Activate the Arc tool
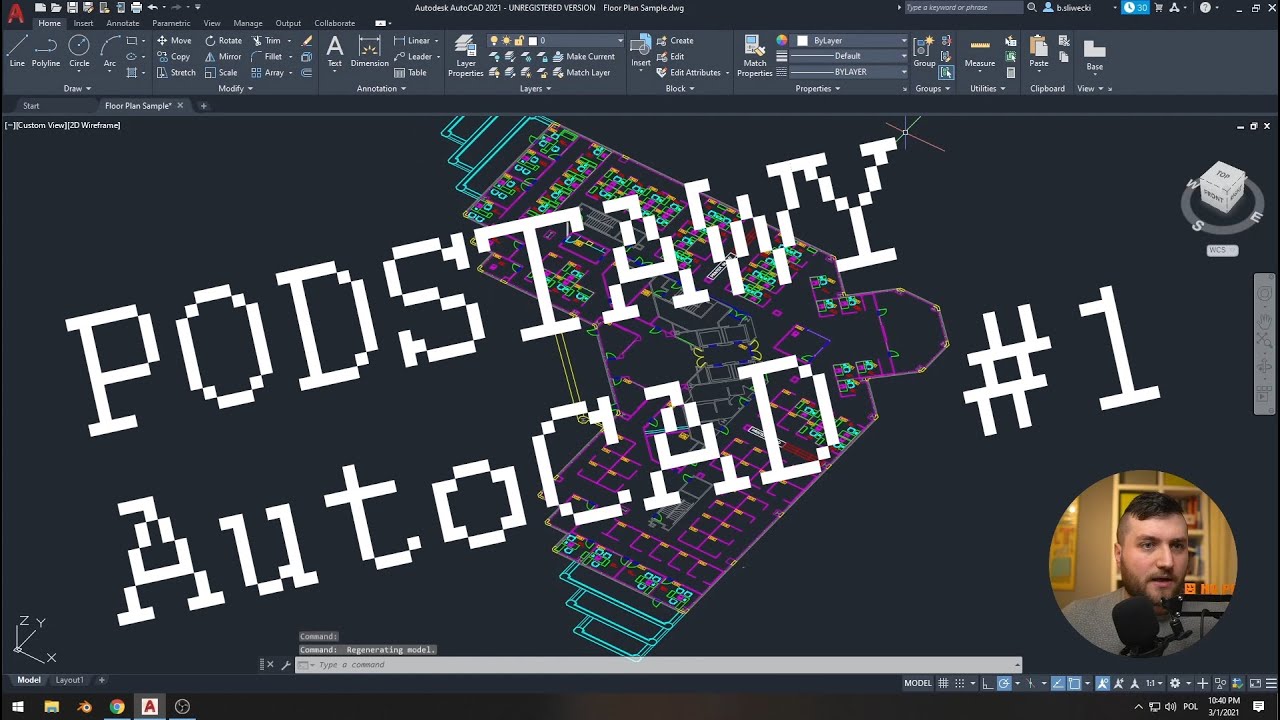Viewport: 1280px width, 720px height. [110, 52]
